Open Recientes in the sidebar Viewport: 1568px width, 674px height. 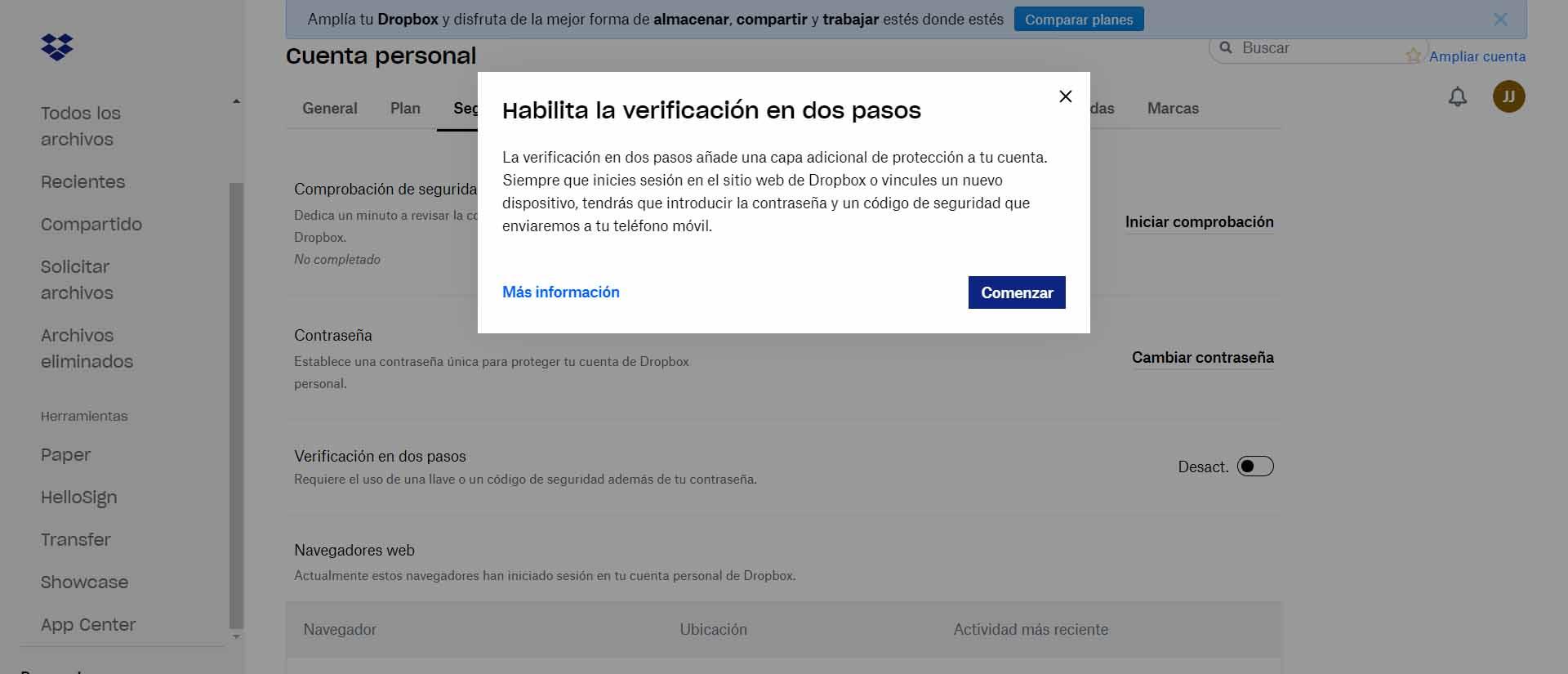tap(83, 181)
